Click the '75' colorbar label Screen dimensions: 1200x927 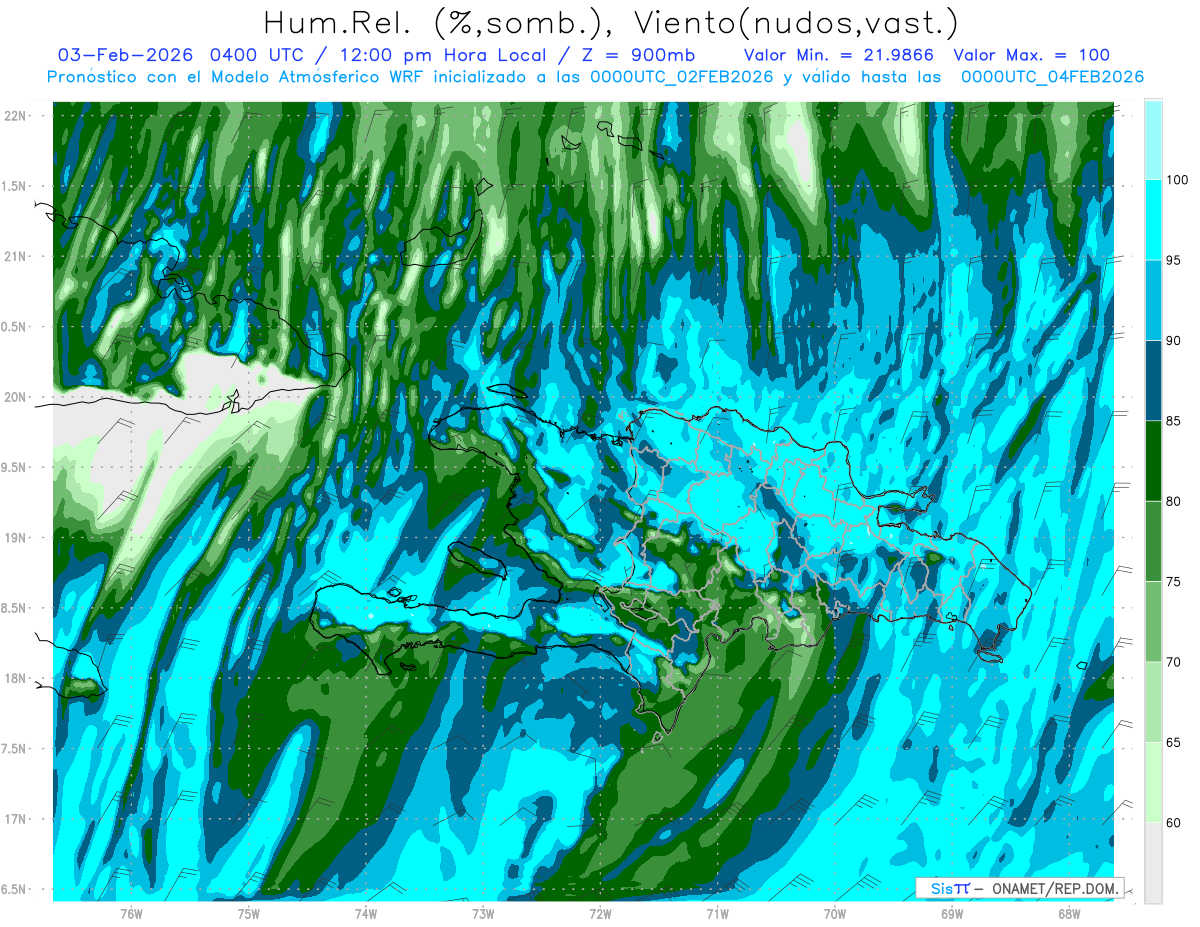pyautogui.click(x=1175, y=582)
